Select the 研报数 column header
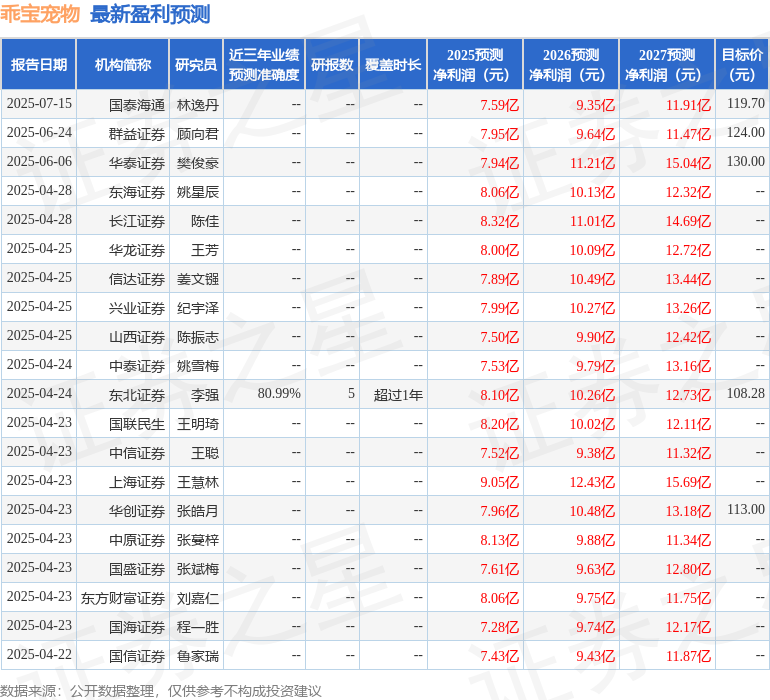Screen dimensions: 770x700 332,65
